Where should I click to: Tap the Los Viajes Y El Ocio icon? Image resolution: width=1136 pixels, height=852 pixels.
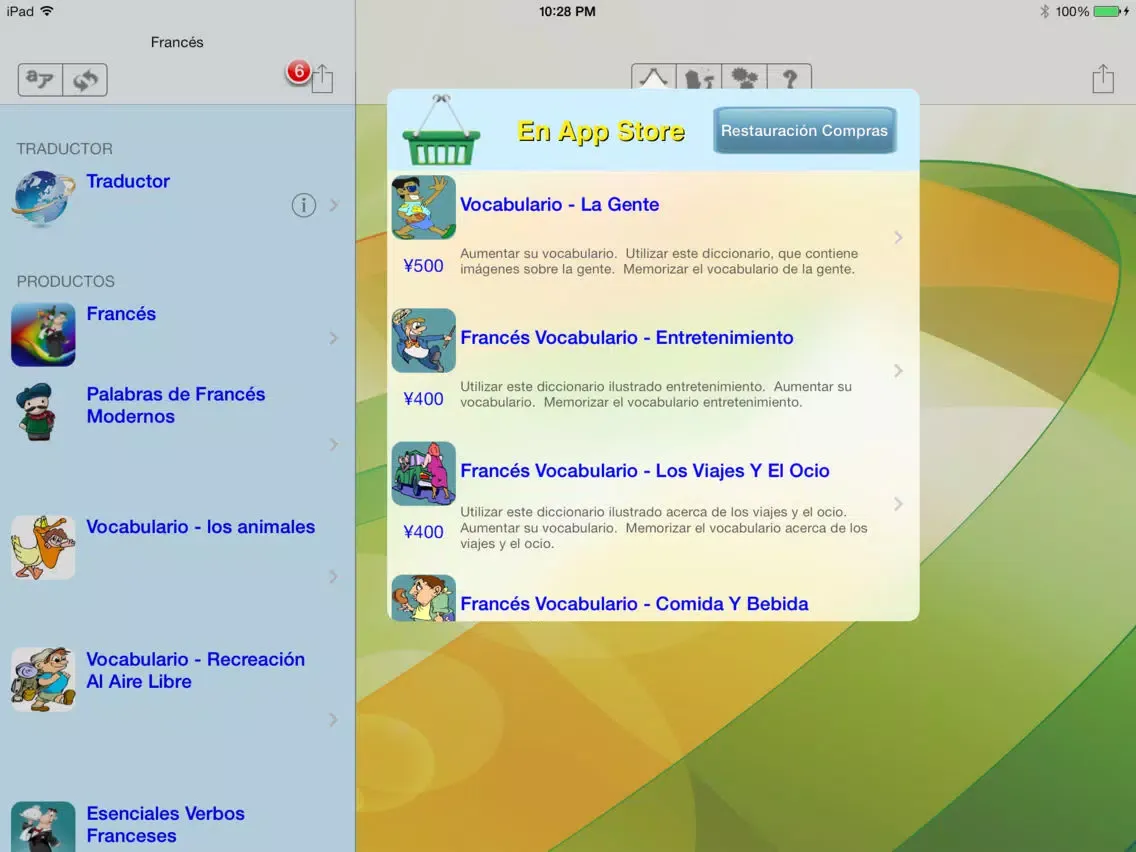point(424,474)
